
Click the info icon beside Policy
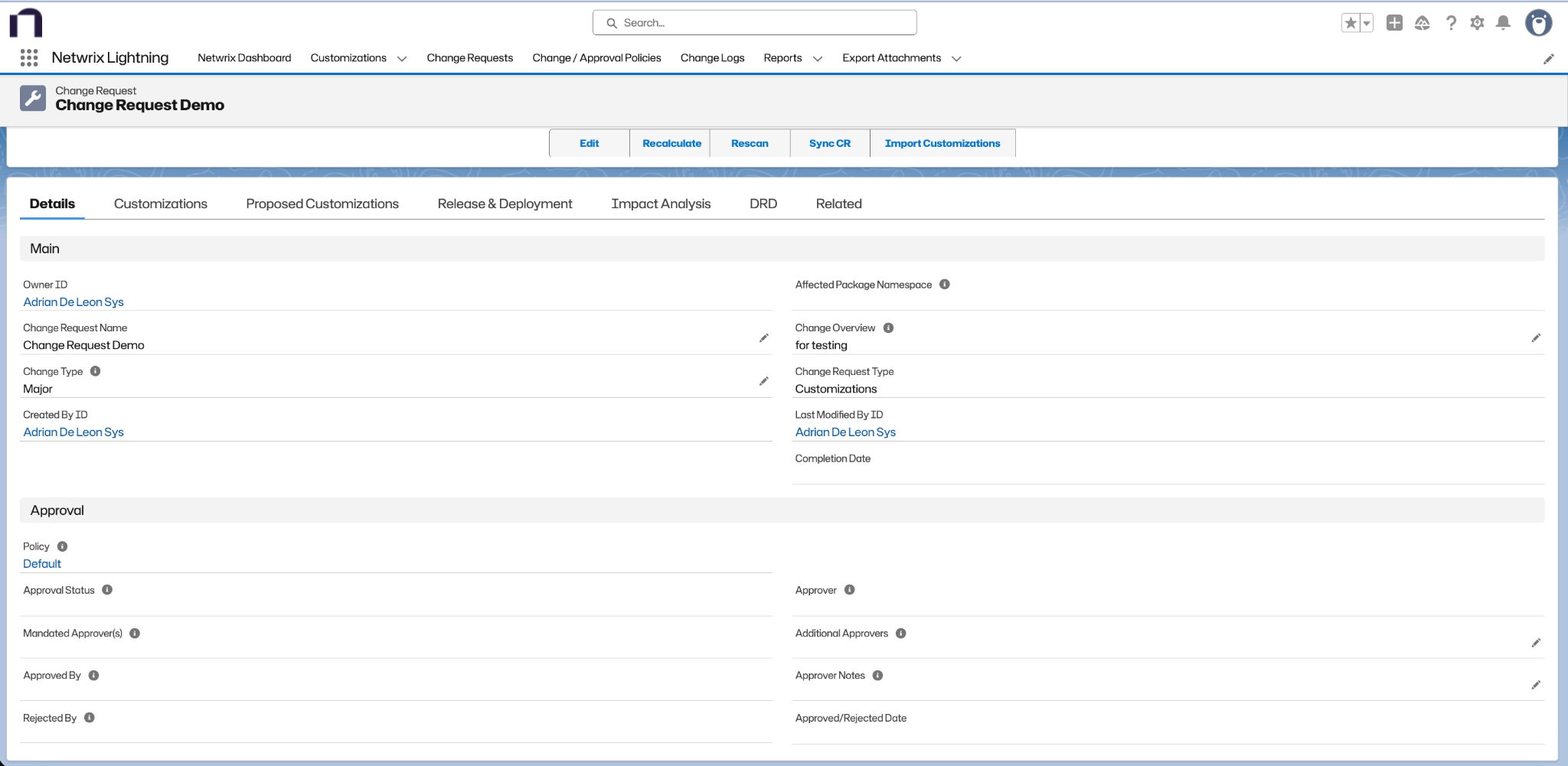pyautogui.click(x=63, y=546)
